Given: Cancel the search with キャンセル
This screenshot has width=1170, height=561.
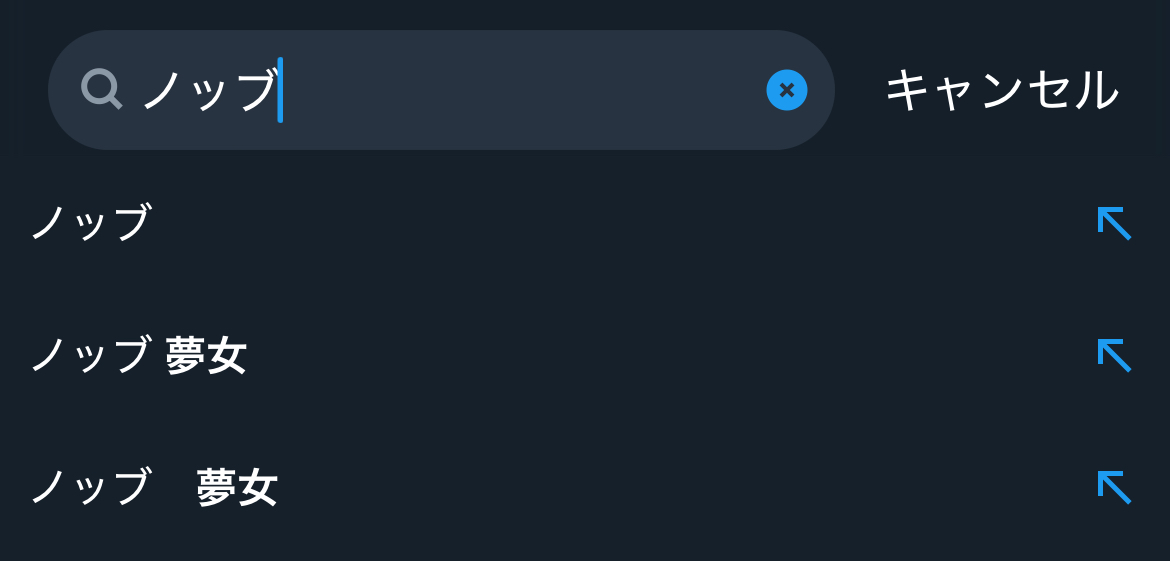Looking at the screenshot, I should click(x=1001, y=90).
